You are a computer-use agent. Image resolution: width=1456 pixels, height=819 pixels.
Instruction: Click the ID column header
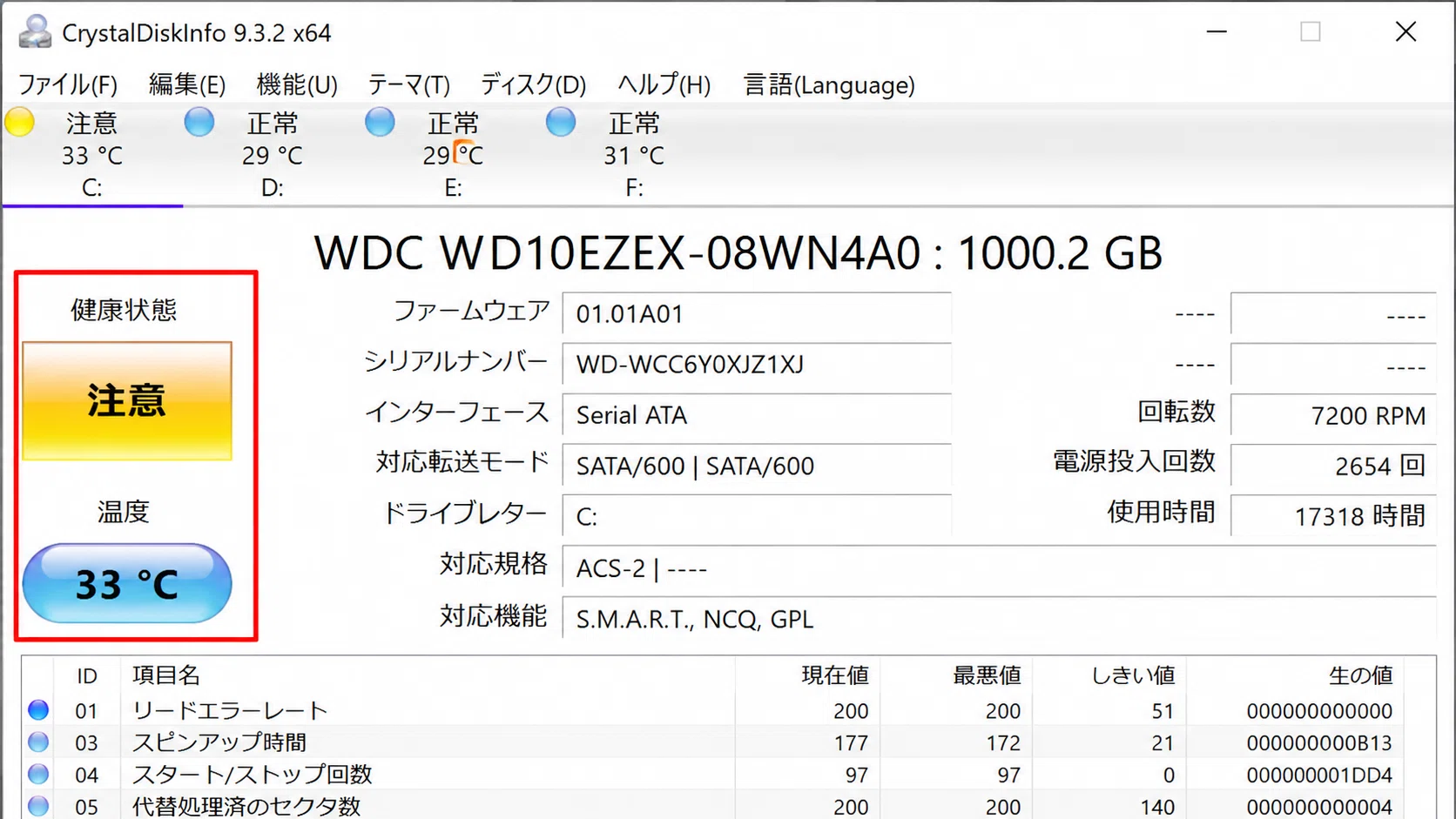point(86,675)
